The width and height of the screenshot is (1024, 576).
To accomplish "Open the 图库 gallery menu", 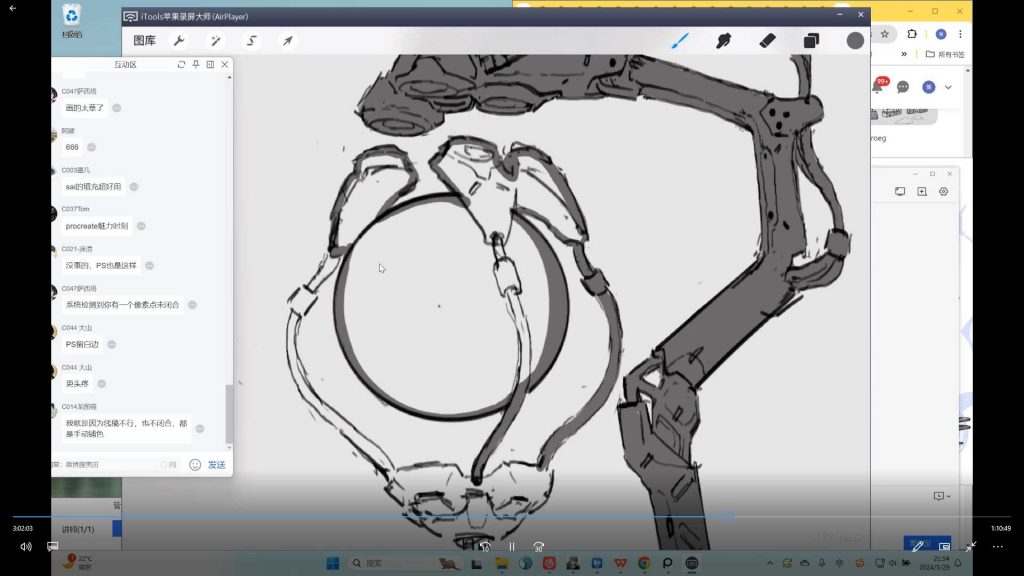I will click(x=144, y=41).
